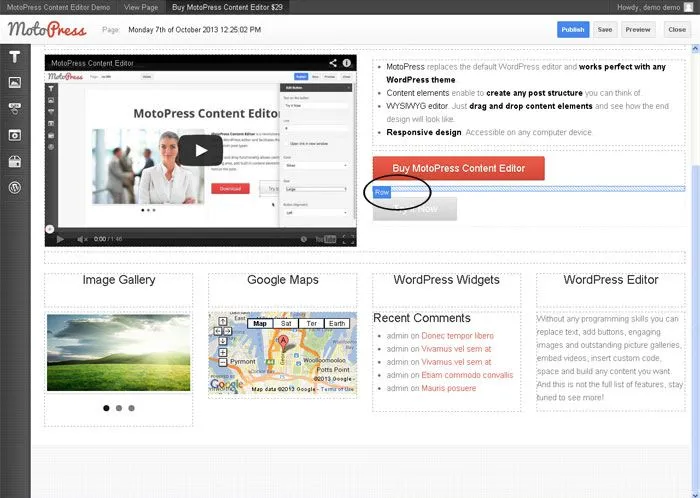Screen dimensions: 700x498
Task: Open the Preview of the page
Action: 637,30
